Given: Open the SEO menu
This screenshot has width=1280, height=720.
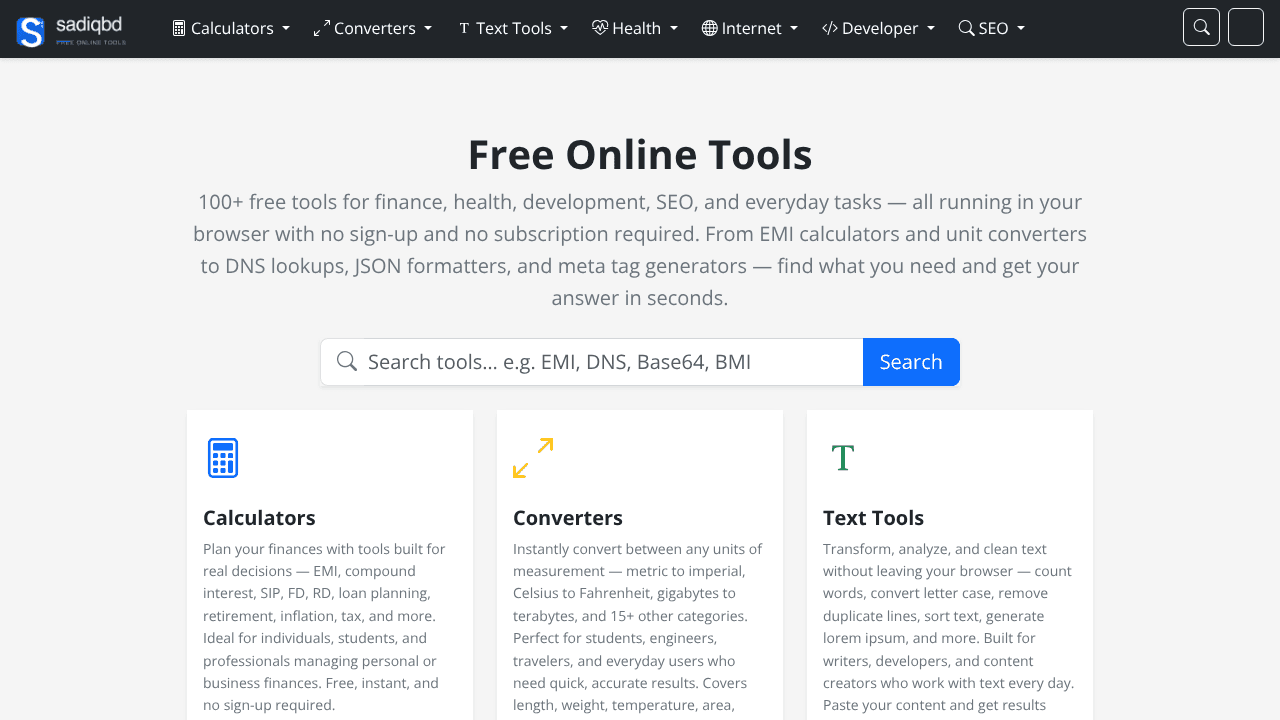Looking at the screenshot, I should point(992,28).
